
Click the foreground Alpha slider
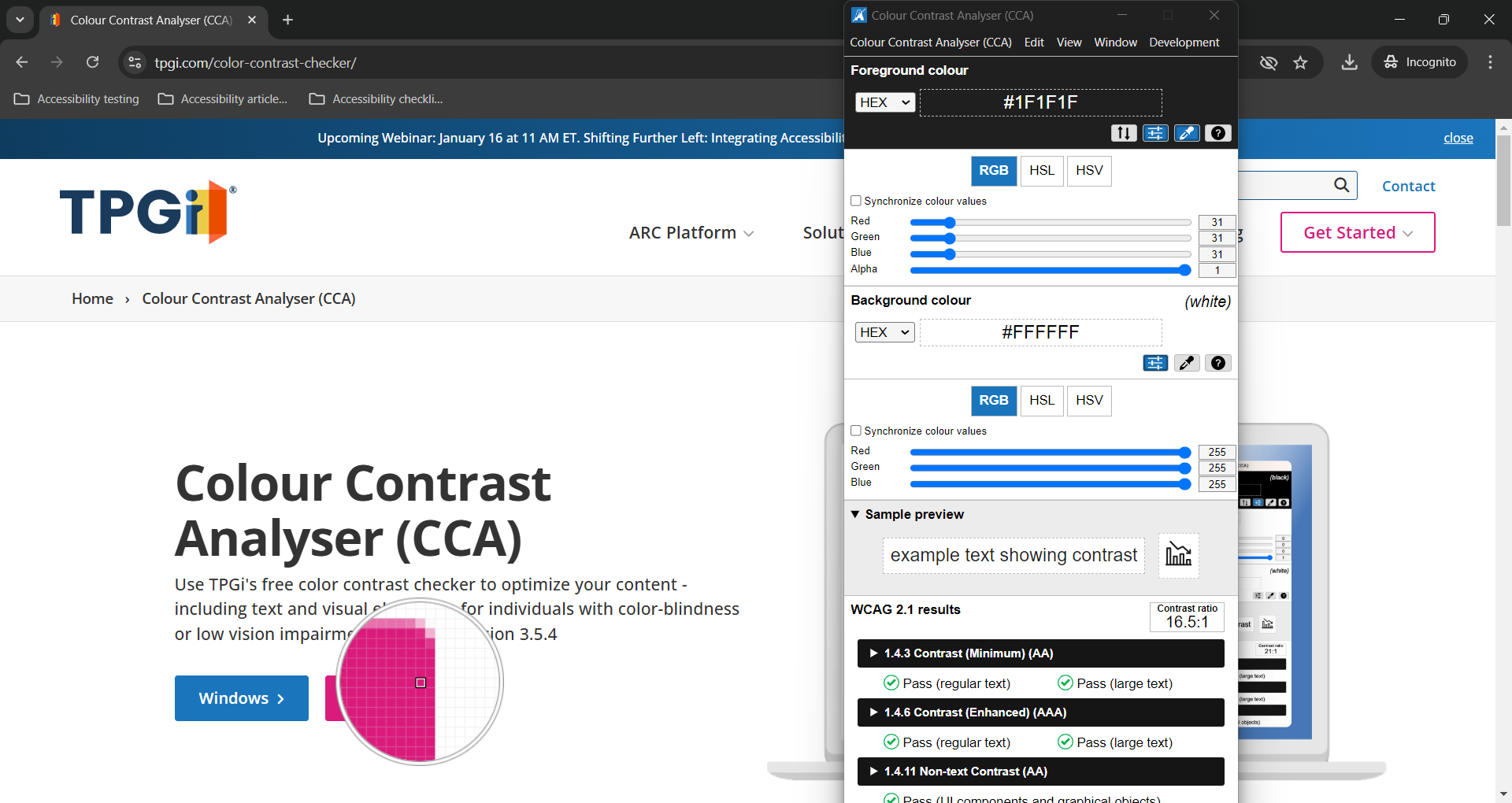1051,270
